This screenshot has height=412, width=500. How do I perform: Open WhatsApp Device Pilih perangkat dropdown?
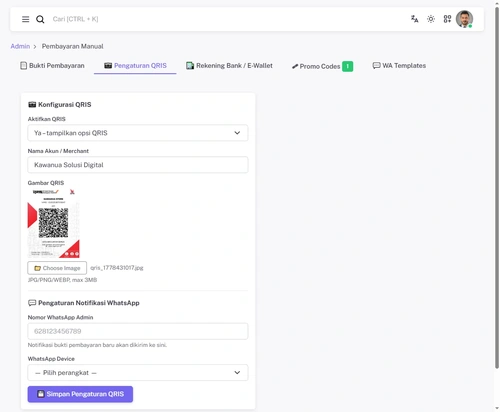click(138, 373)
